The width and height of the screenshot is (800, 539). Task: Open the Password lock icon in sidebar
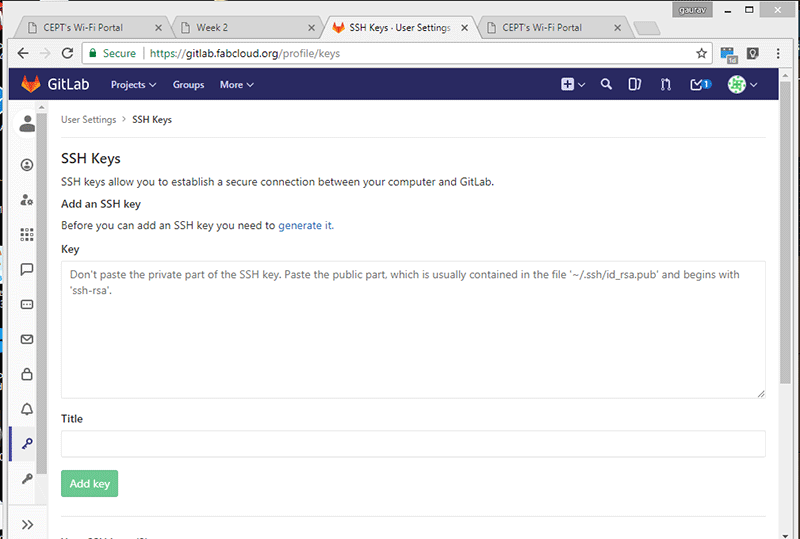tap(27, 374)
